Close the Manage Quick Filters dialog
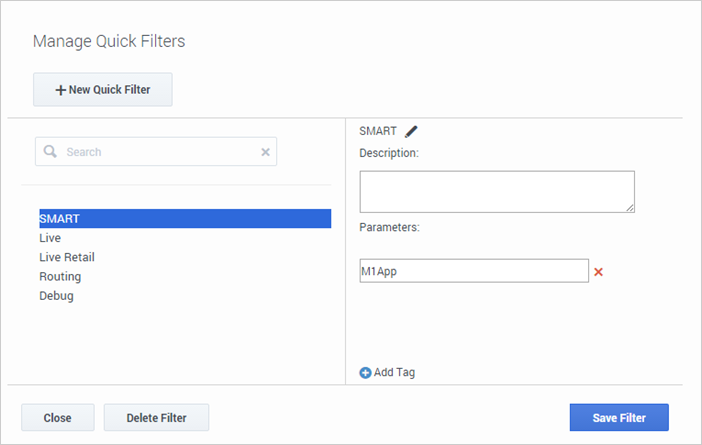Viewport: 702px width, 445px height. 58,418
